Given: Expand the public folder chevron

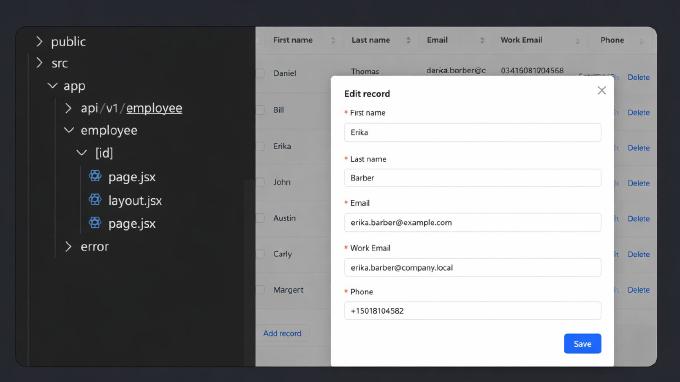Looking at the screenshot, I should [x=39, y=42].
